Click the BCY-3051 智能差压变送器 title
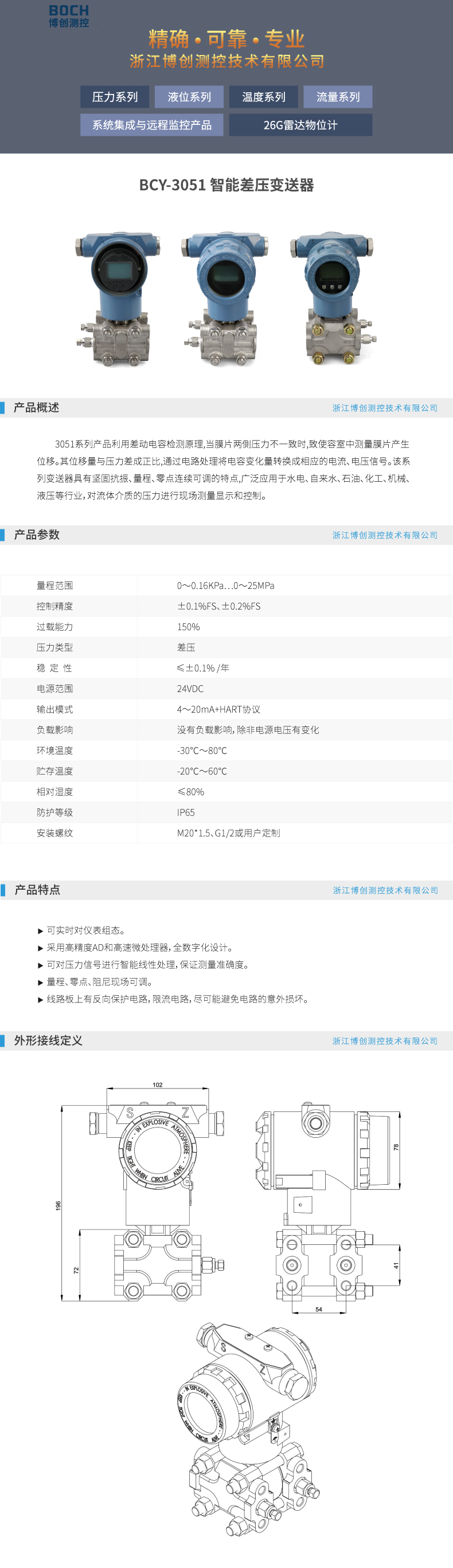The image size is (453, 1568). click(226, 185)
